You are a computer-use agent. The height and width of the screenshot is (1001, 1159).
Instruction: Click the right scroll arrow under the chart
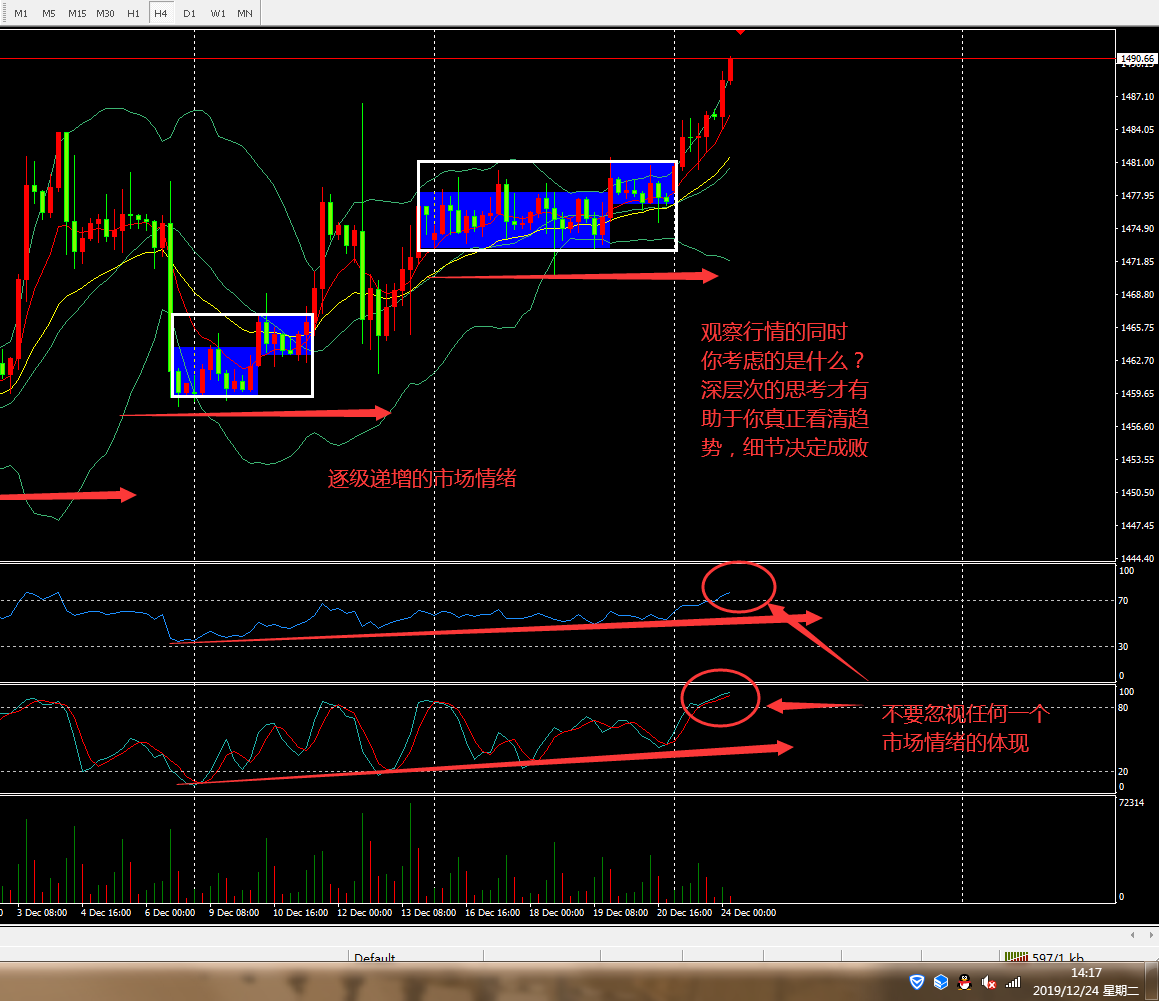(1151, 935)
